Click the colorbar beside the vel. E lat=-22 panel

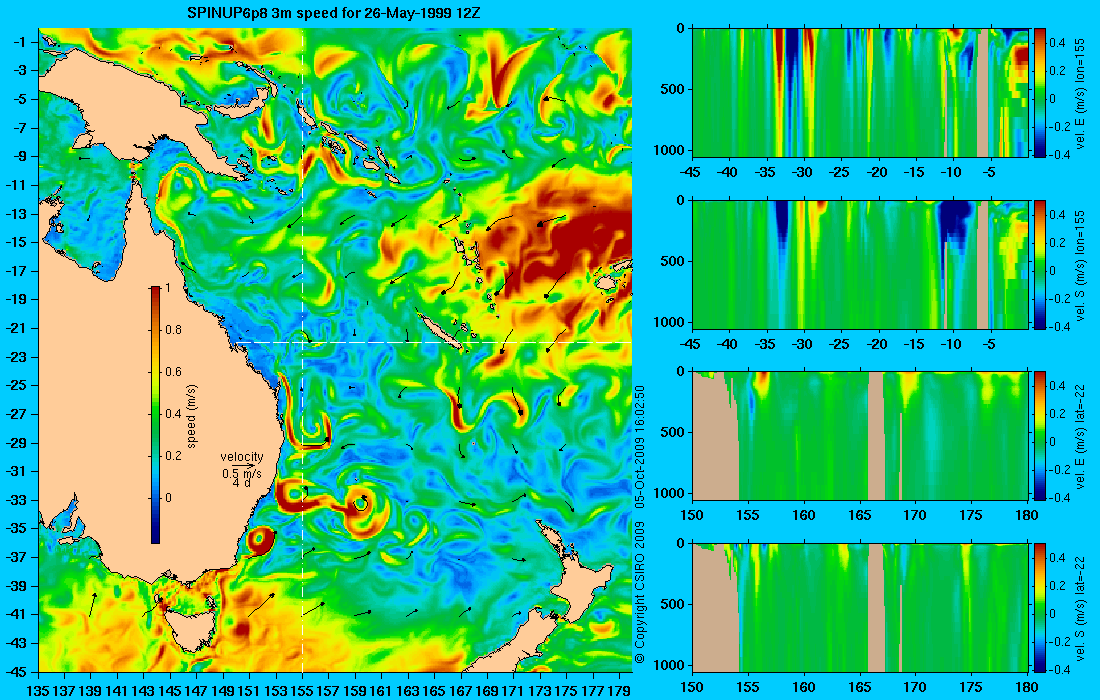pos(1040,436)
